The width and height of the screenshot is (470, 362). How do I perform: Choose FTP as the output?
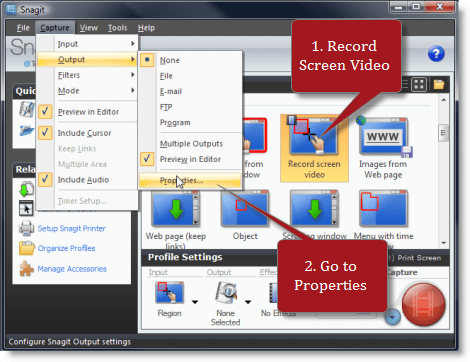[x=190, y=107]
